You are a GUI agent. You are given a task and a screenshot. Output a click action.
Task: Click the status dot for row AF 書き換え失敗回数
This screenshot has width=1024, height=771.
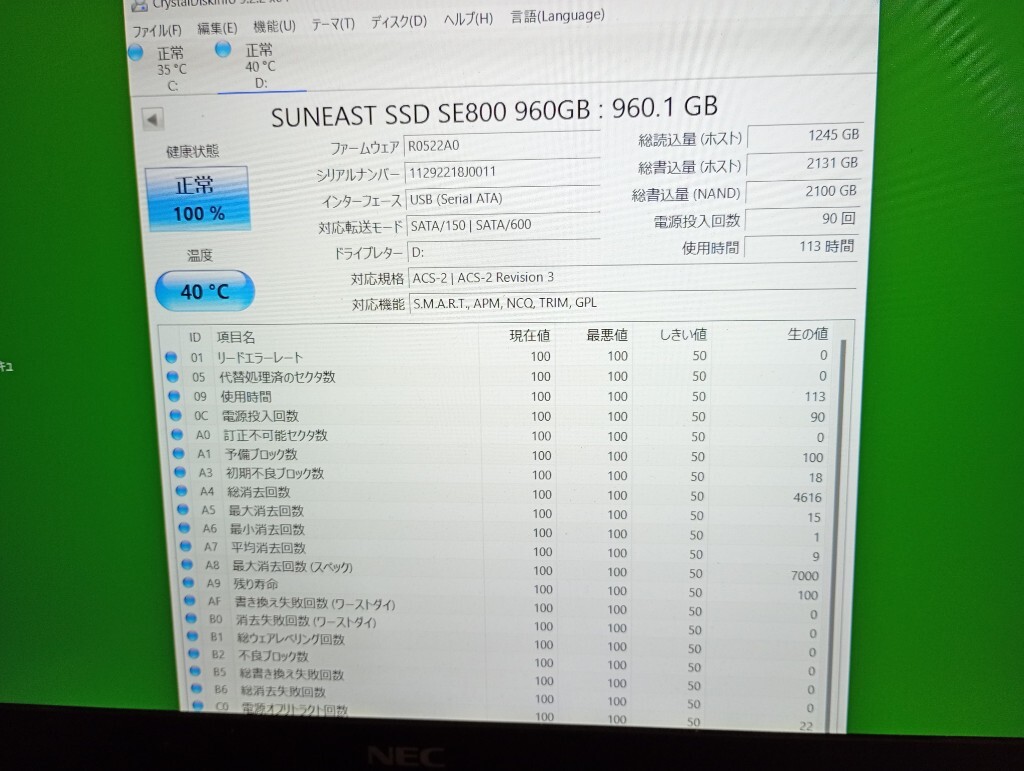click(x=190, y=600)
